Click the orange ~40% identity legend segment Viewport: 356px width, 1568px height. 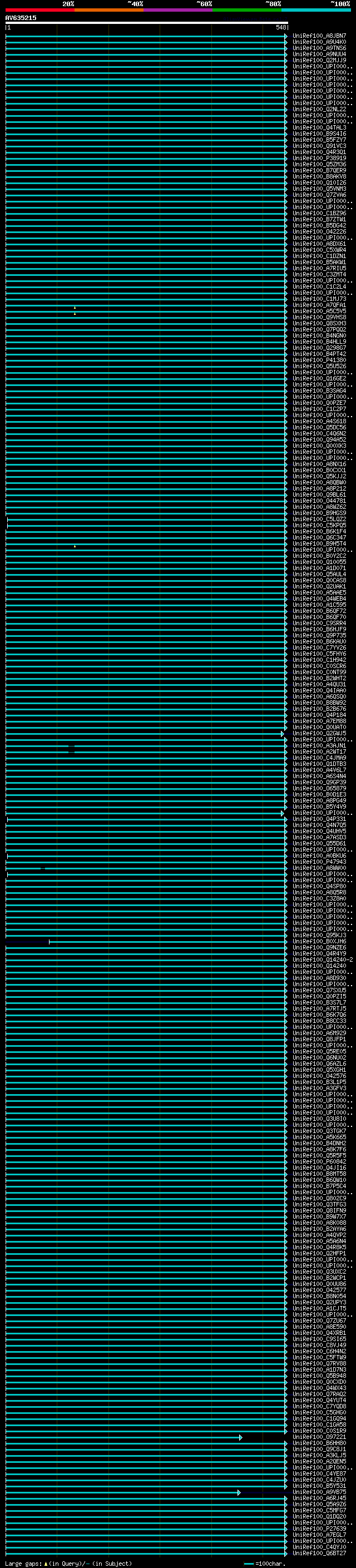(x=109, y=10)
